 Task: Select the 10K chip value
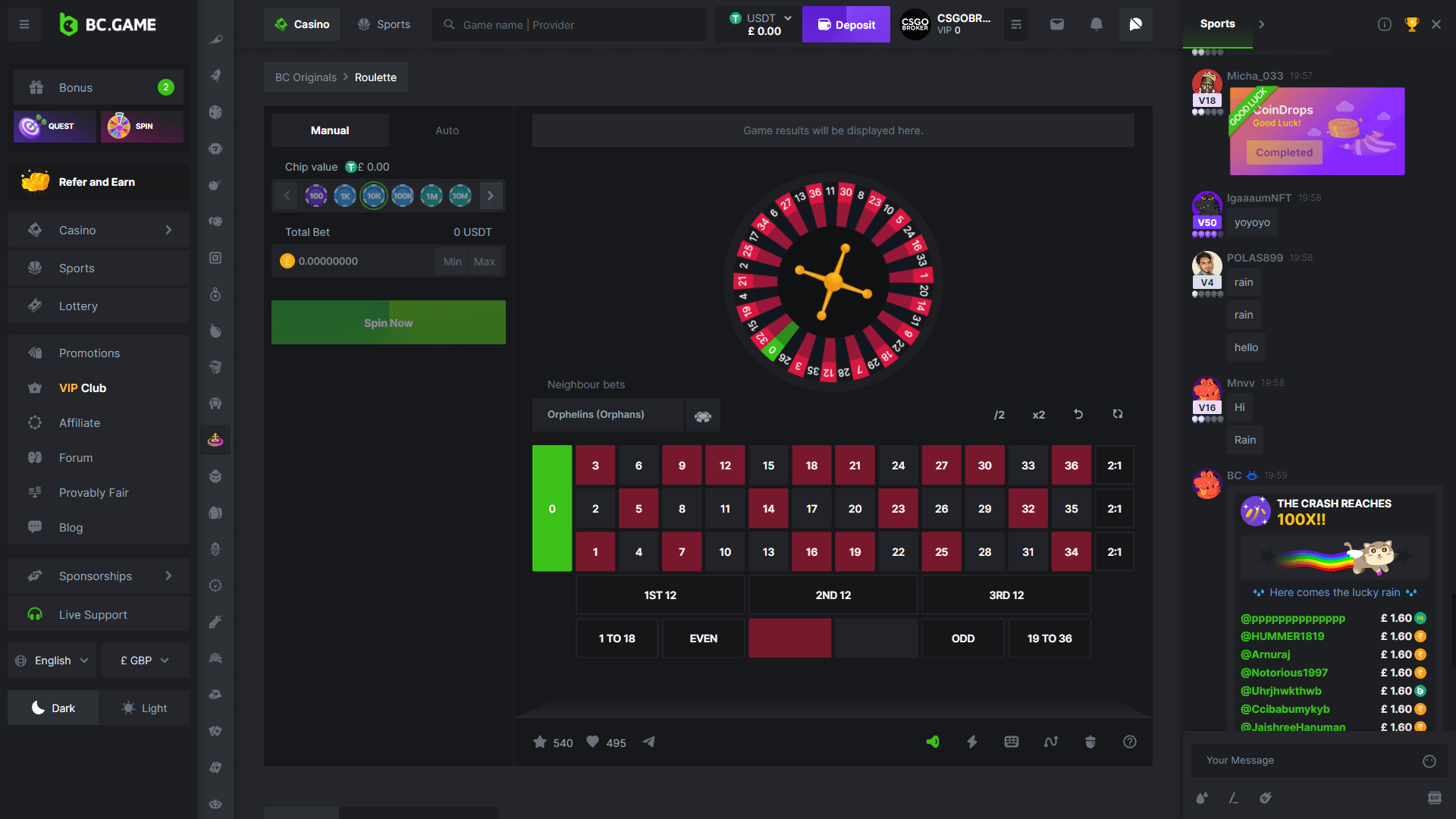(374, 196)
